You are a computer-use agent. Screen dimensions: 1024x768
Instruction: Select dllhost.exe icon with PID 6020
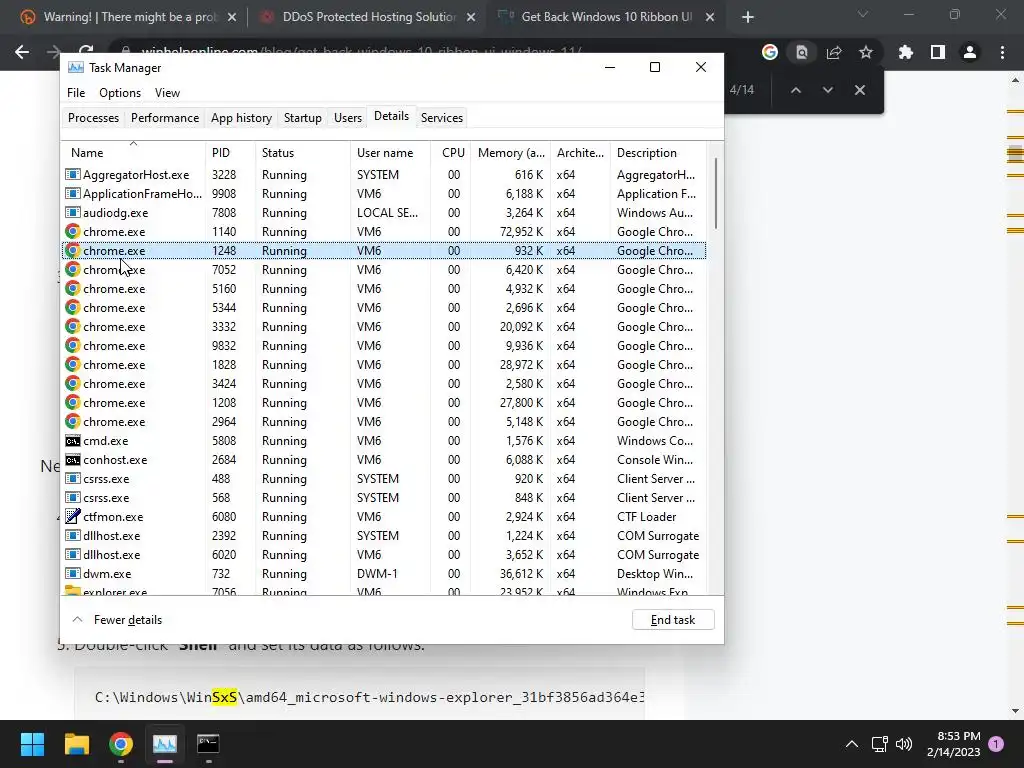point(72,554)
